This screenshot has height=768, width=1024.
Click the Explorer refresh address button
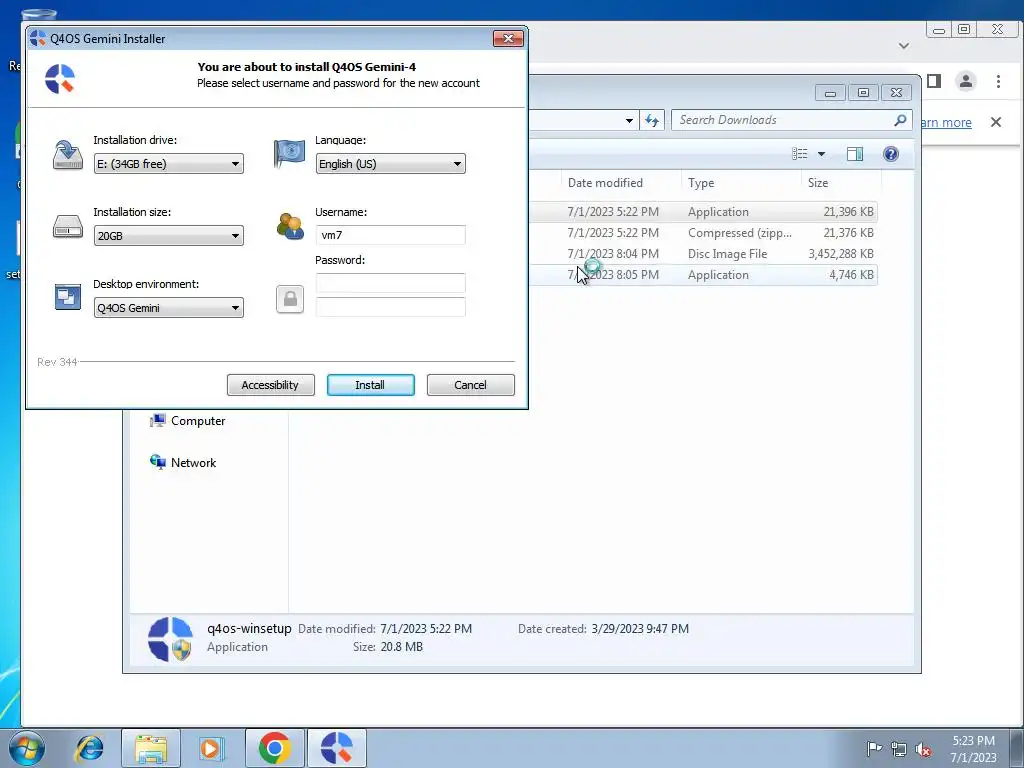click(x=652, y=120)
